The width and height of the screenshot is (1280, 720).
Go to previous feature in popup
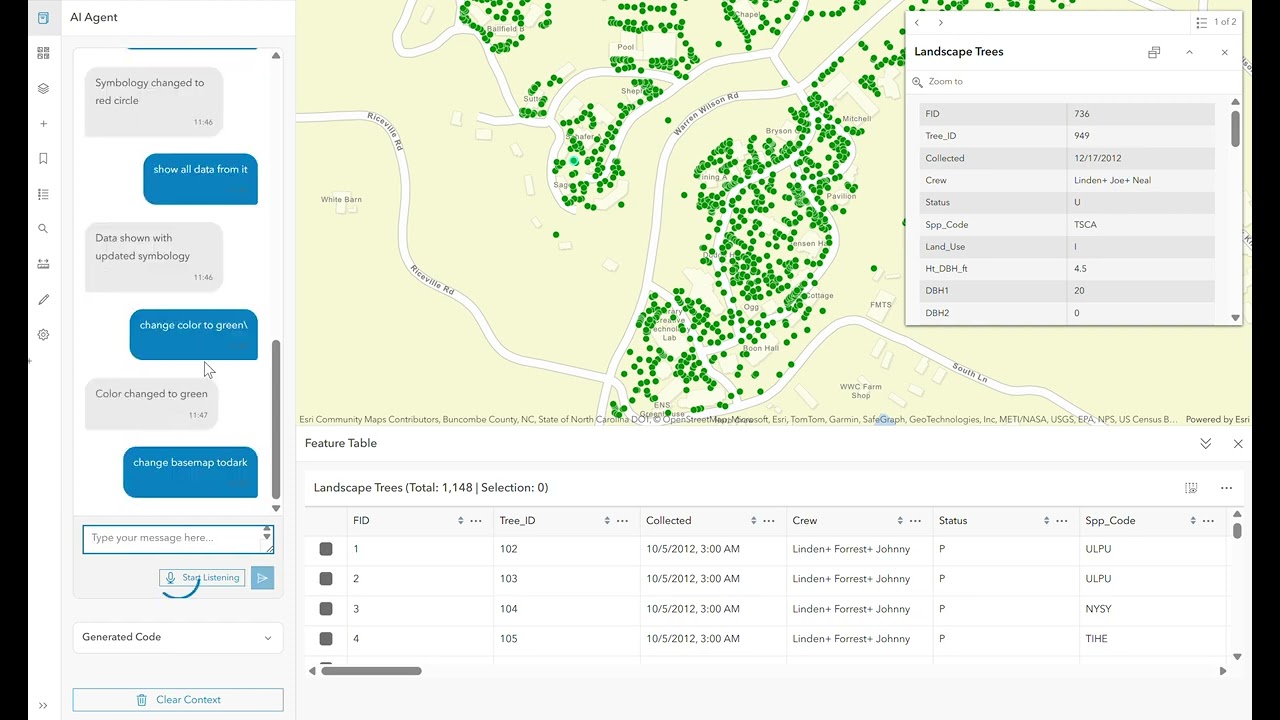(917, 22)
